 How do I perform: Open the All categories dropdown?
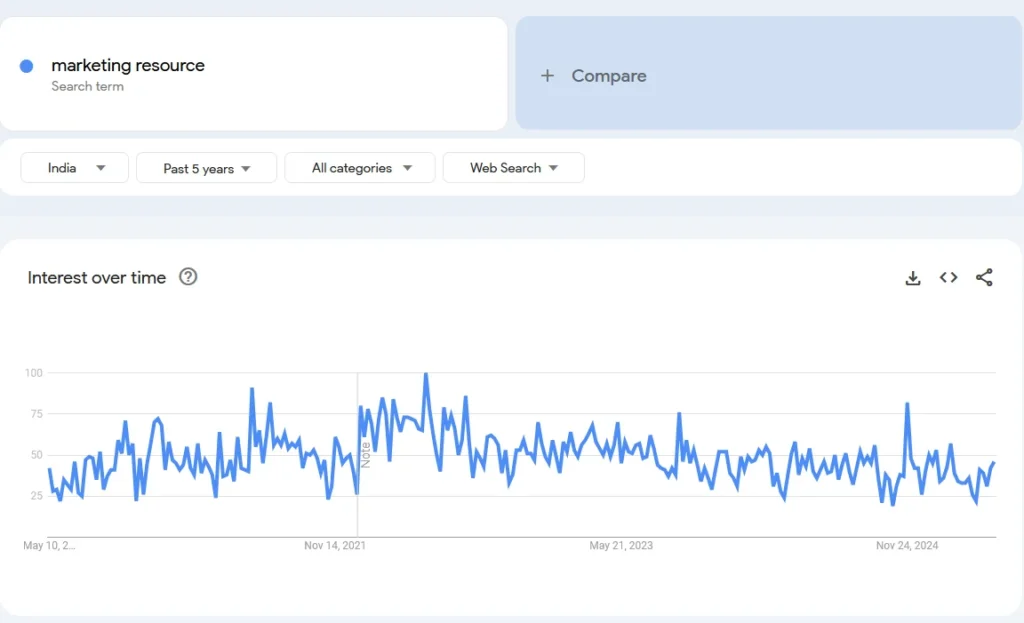click(x=359, y=168)
